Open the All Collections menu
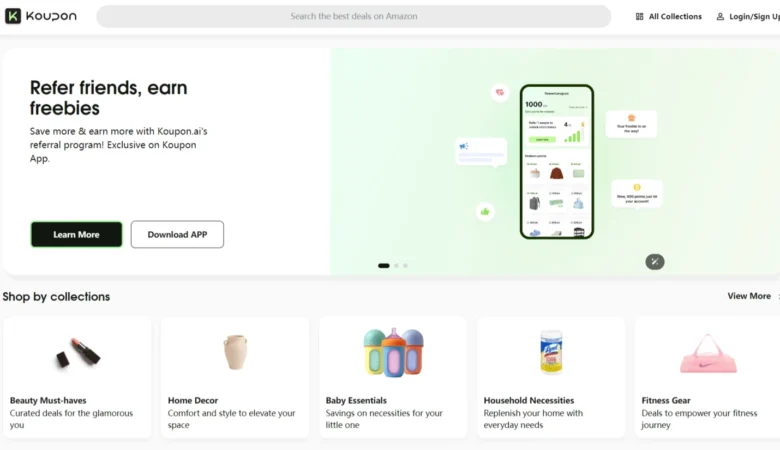 click(x=669, y=16)
